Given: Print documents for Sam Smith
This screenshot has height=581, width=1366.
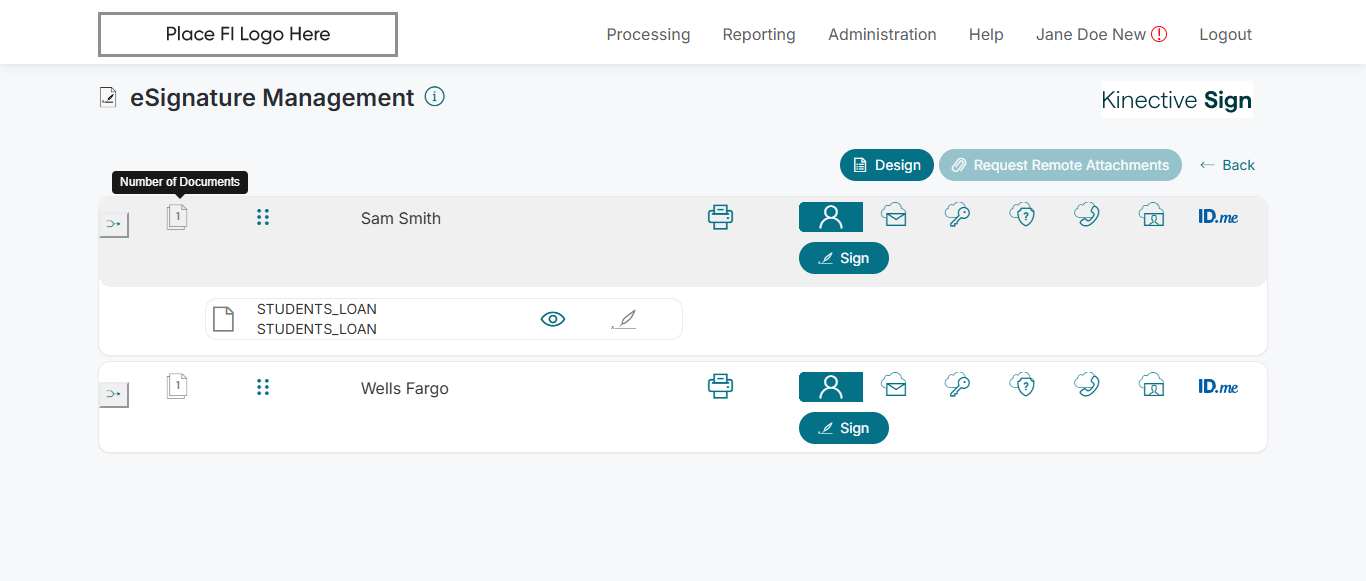Looking at the screenshot, I should point(720,217).
